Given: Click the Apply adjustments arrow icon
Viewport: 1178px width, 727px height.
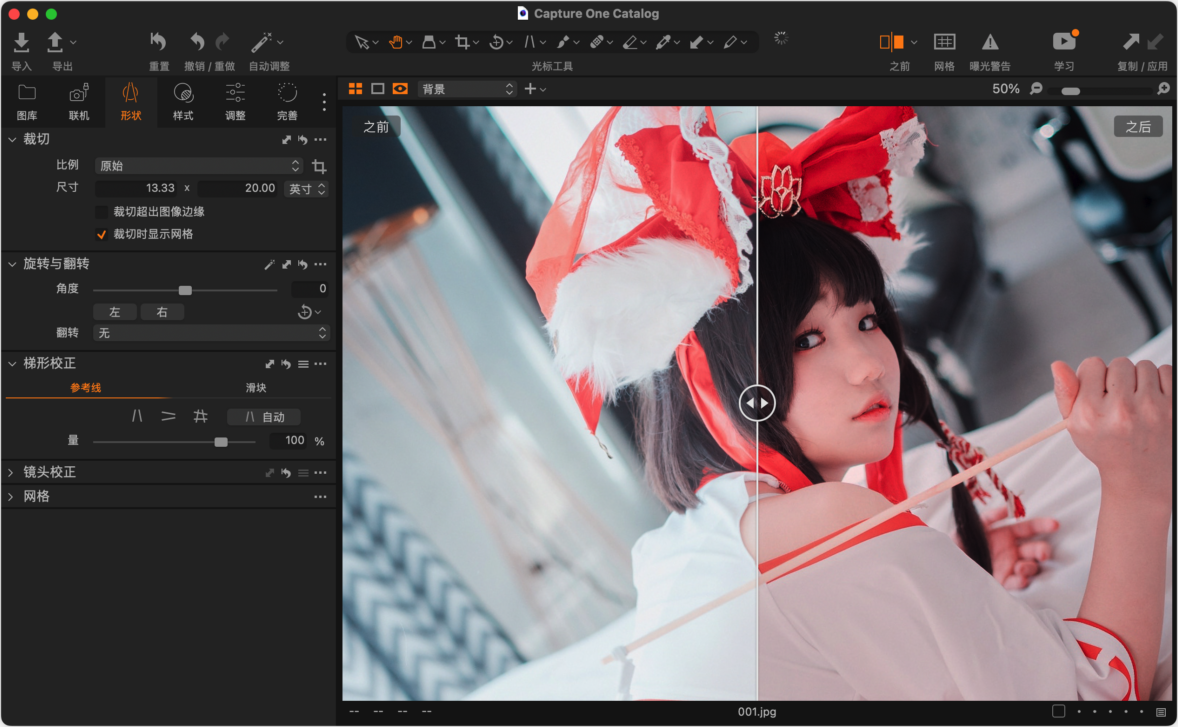Looking at the screenshot, I should coord(1155,42).
